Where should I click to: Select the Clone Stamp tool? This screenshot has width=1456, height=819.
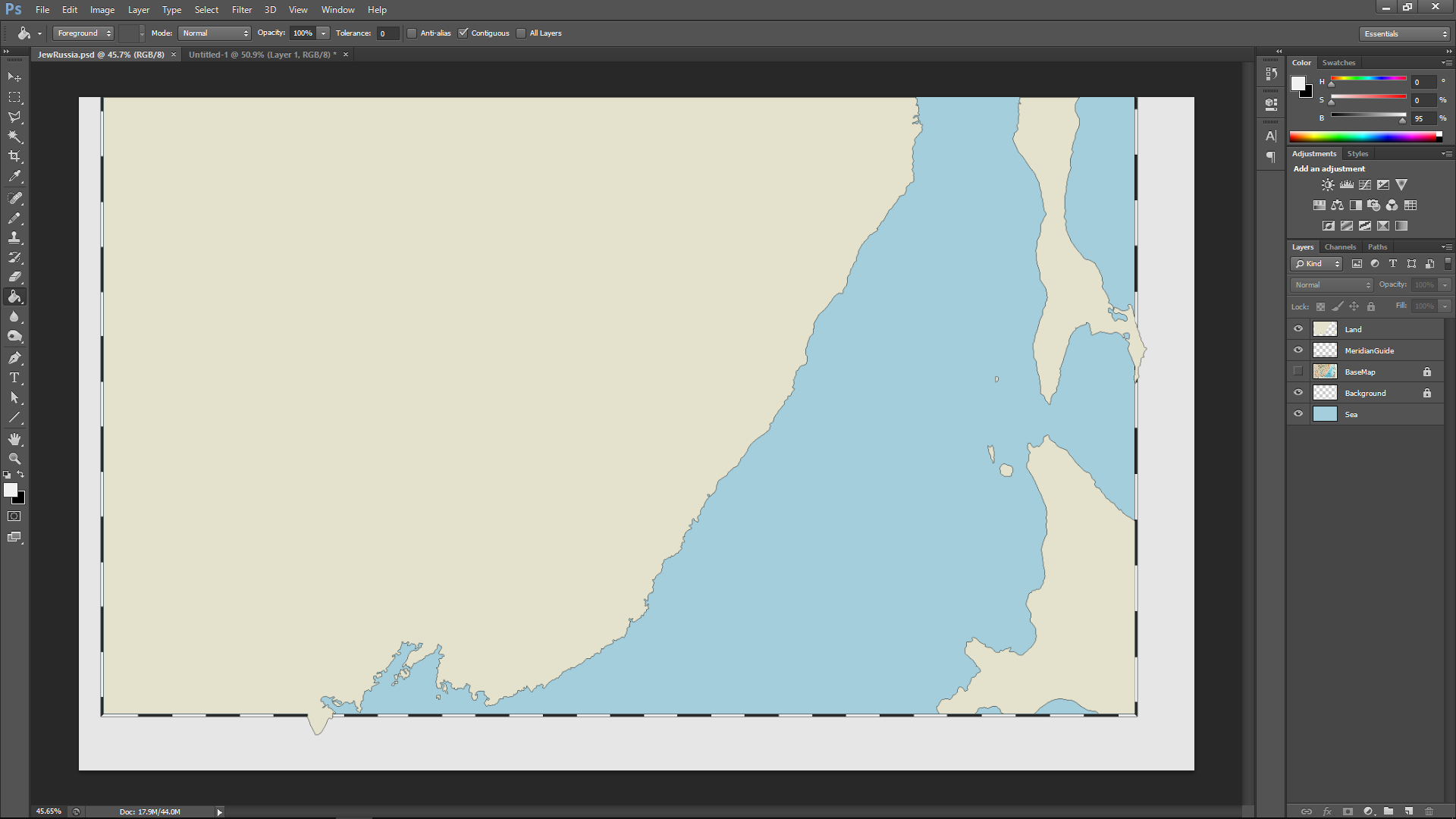click(x=14, y=237)
